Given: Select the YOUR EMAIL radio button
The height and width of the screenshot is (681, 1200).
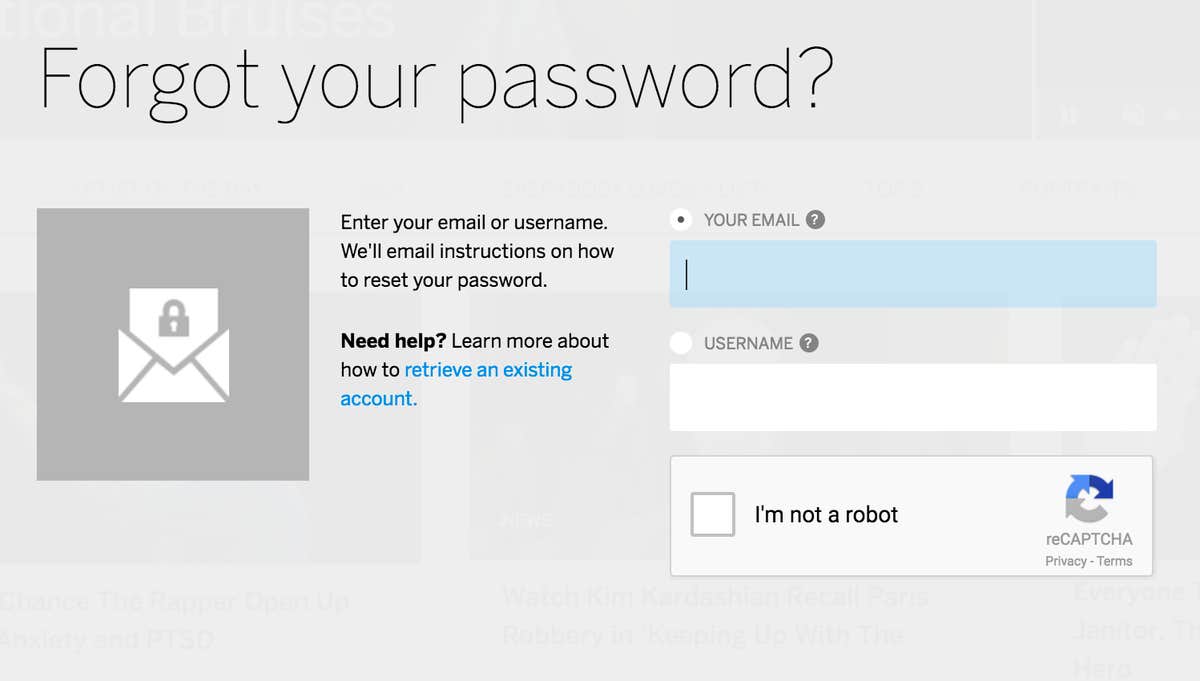Looking at the screenshot, I should coord(680,219).
